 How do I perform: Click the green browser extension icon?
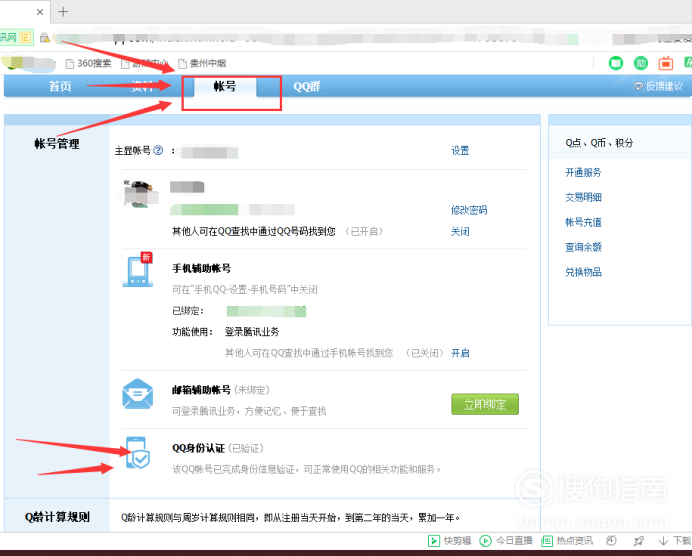pyautogui.click(x=617, y=63)
